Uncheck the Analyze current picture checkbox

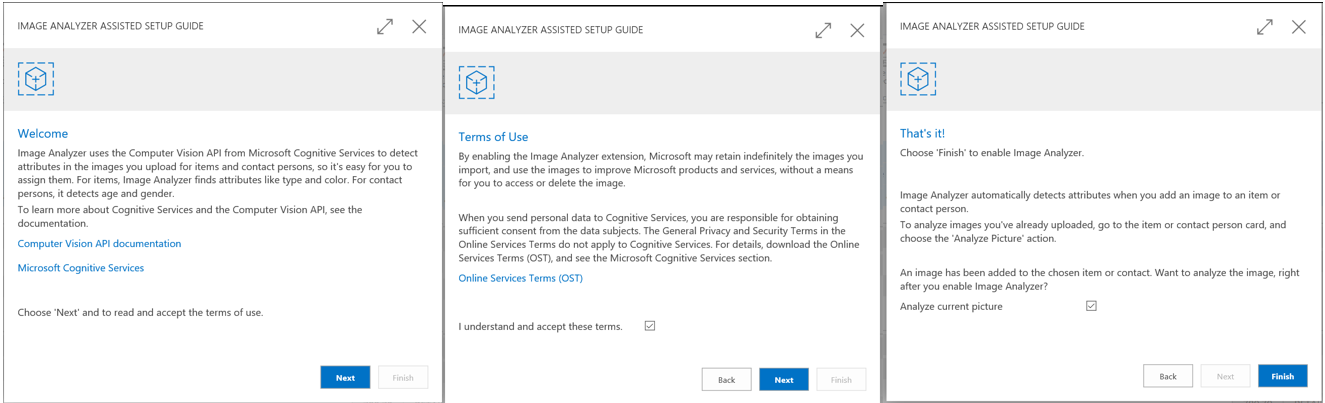1091,306
